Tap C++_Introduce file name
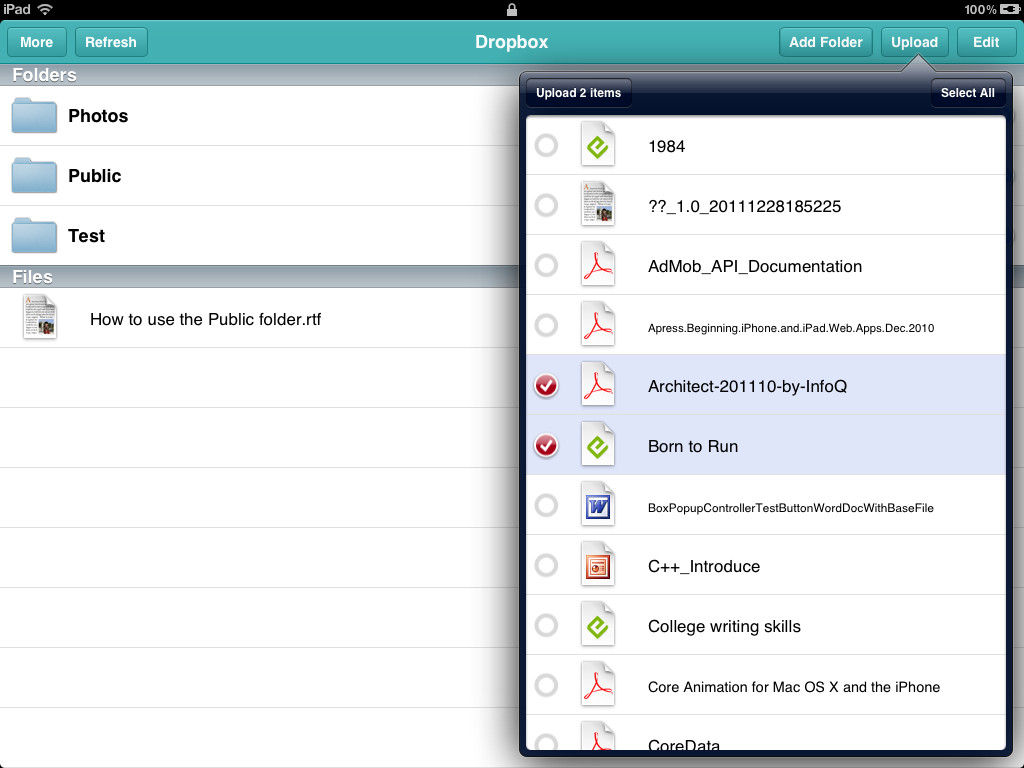Screen dimensions: 1024x768 pos(704,566)
